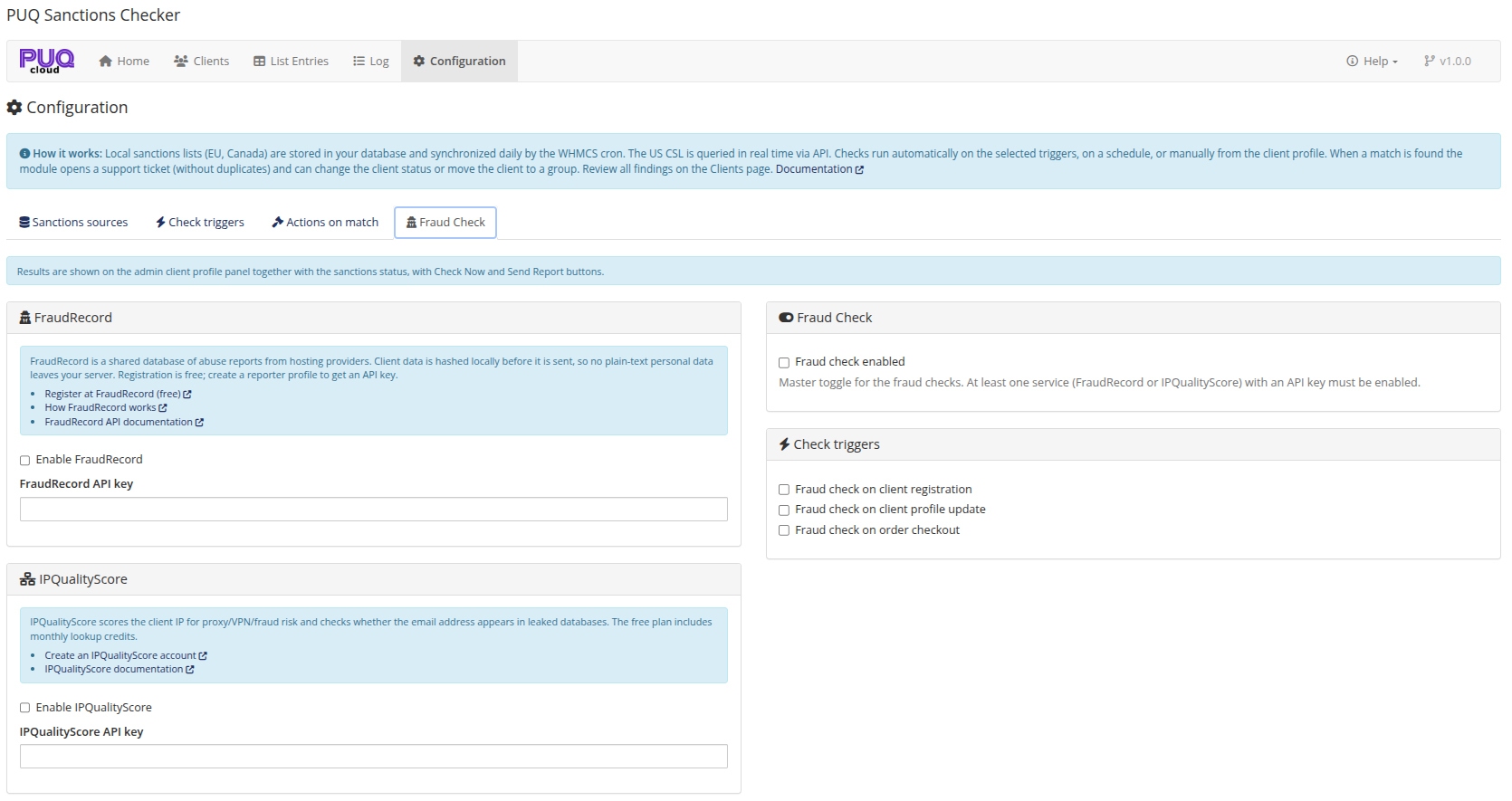Click the IPQualityScore network icon
The height and width of the screenshot is (801, 1512).
pyautogui.click(x=27, y=579)
